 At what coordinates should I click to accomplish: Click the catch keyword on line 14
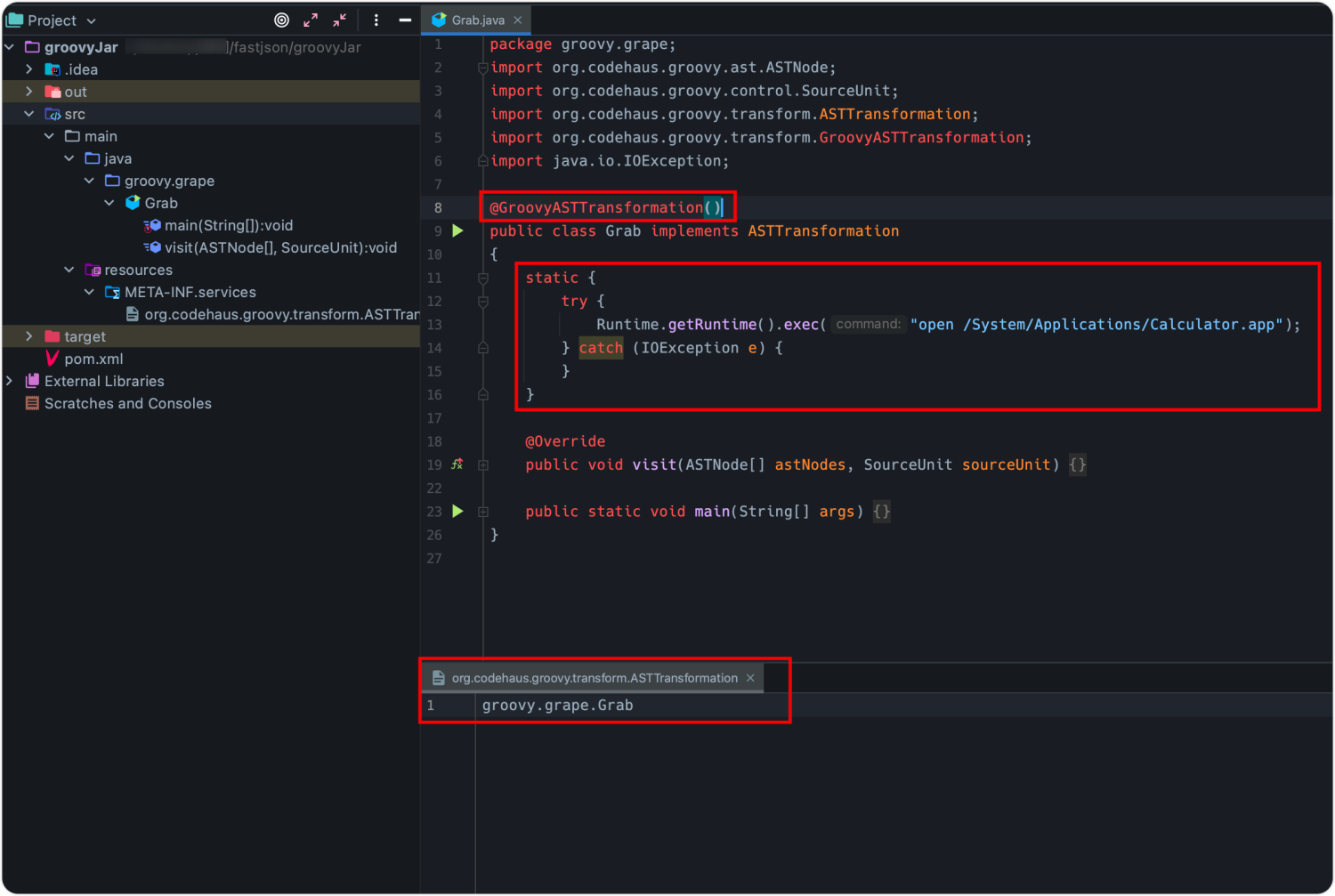pyautogui.click(x=601, y=348)
